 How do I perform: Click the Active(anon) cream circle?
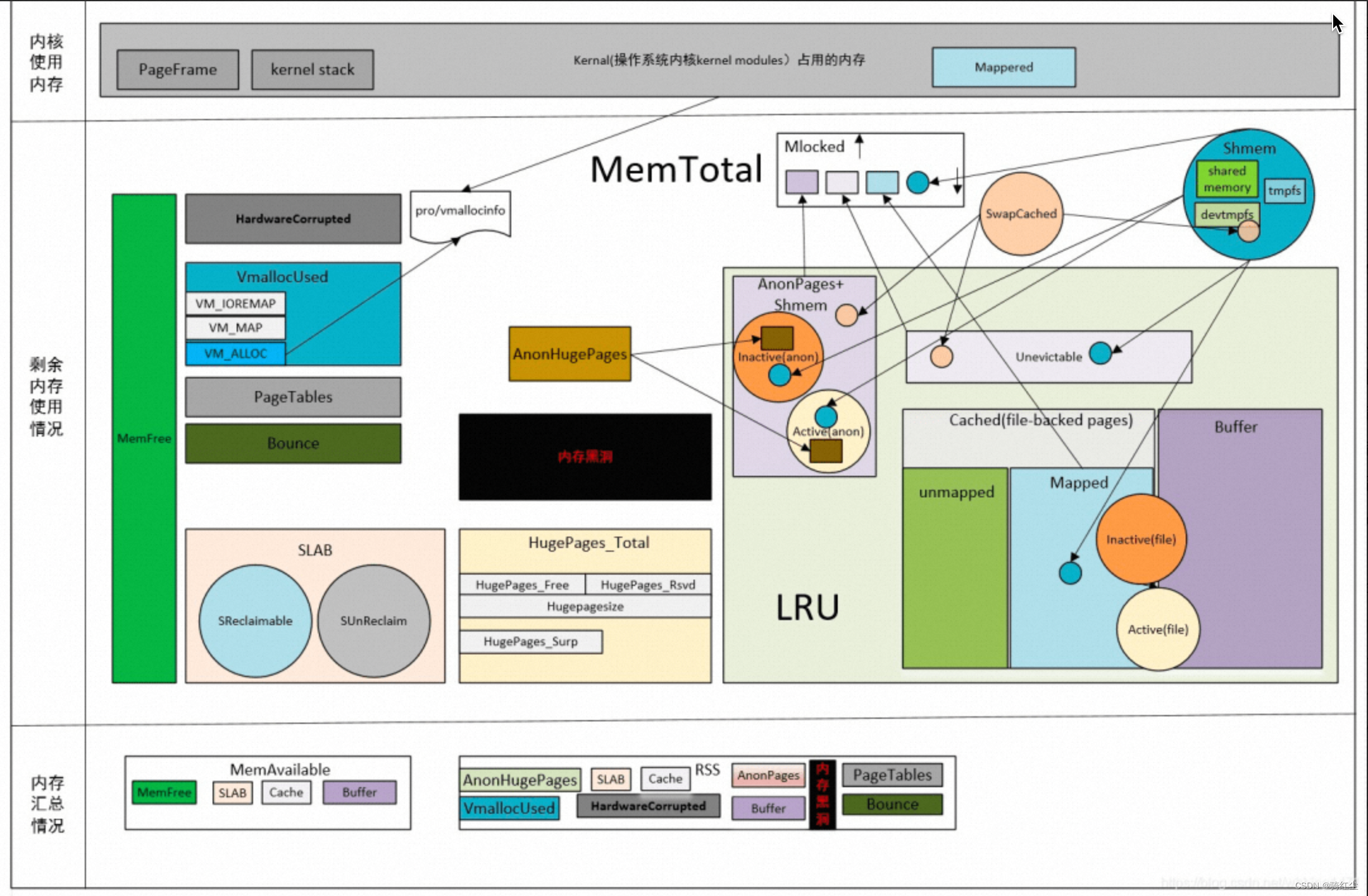[x=828, y=432]
